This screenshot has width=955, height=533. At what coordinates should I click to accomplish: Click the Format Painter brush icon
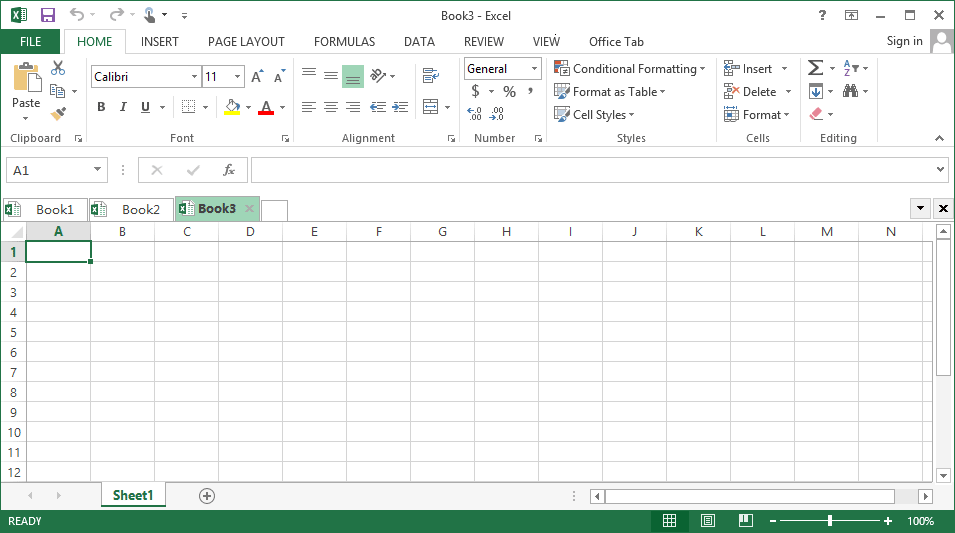tap(58, 114)
